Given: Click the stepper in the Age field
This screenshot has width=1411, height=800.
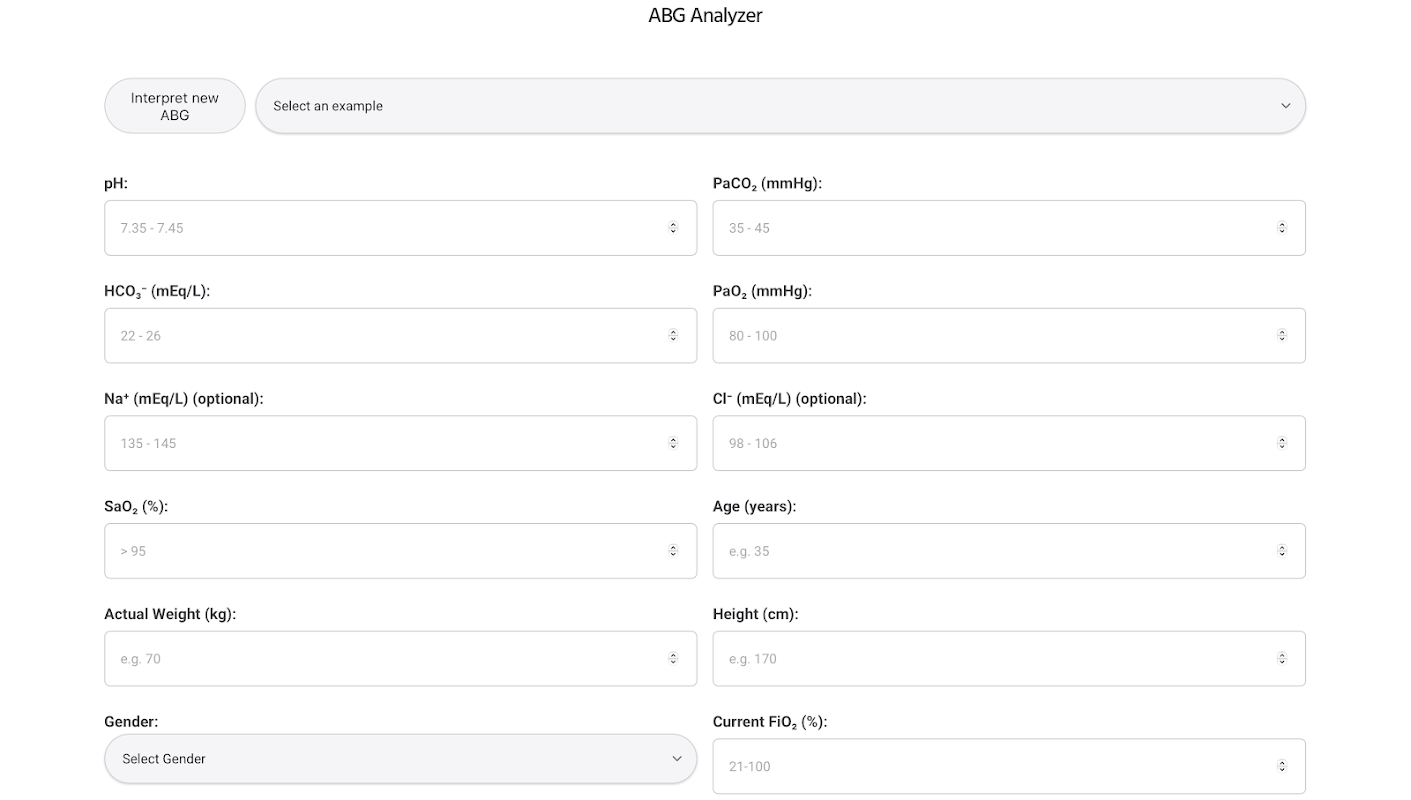Looking at the screenshot, I should coord(1282,551).
